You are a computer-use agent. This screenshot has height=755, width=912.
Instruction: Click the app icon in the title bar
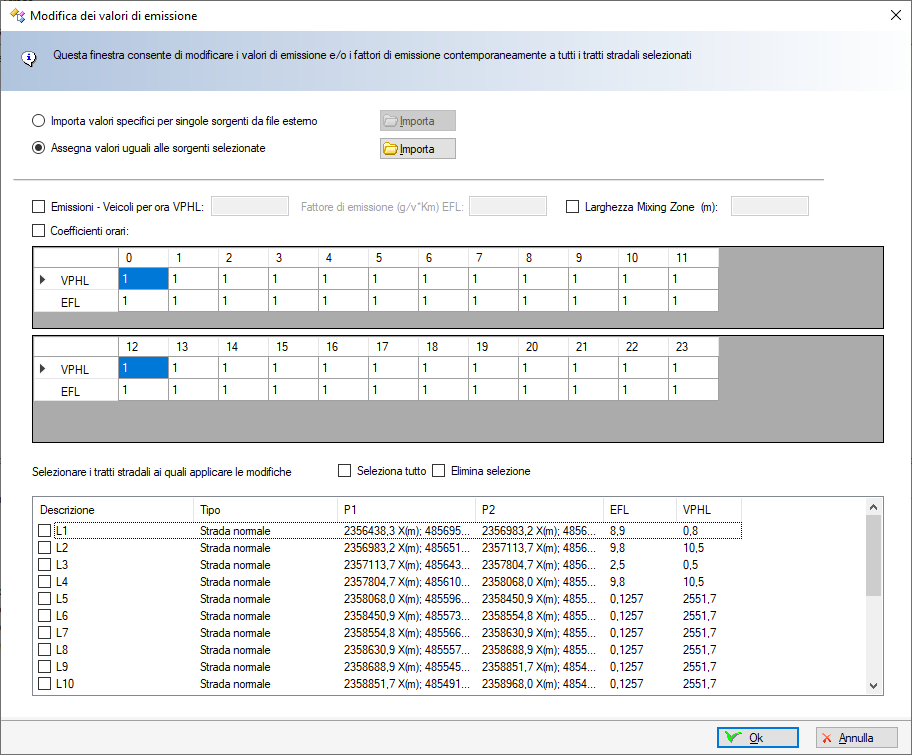tap(17, 15)
